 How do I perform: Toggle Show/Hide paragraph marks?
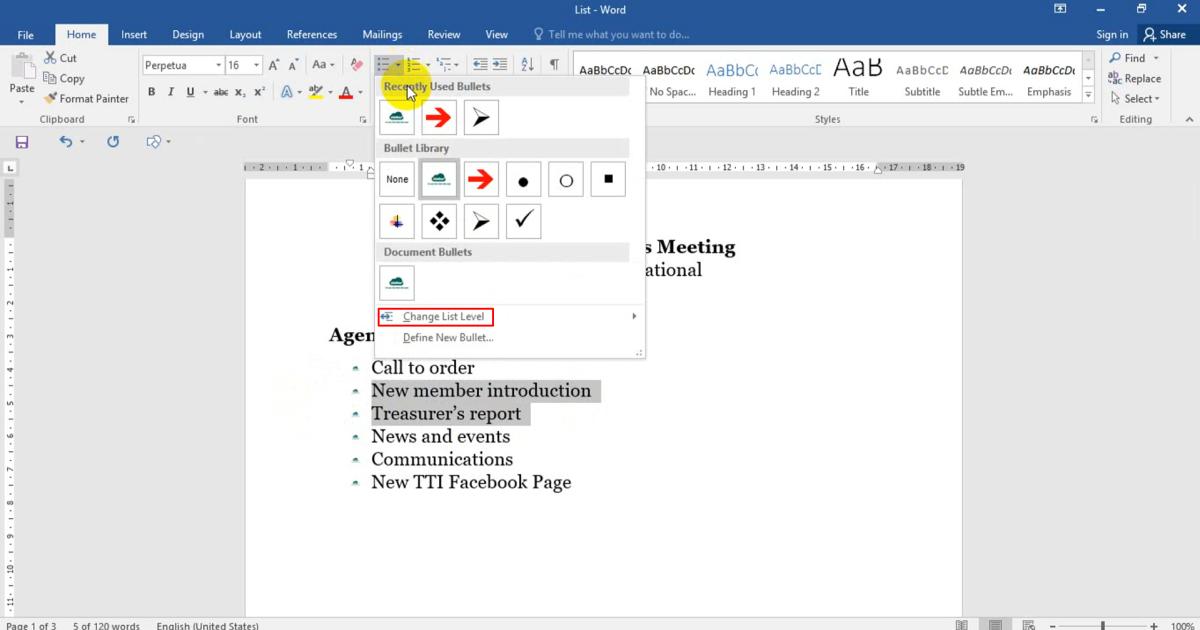(x=554, y=65)
